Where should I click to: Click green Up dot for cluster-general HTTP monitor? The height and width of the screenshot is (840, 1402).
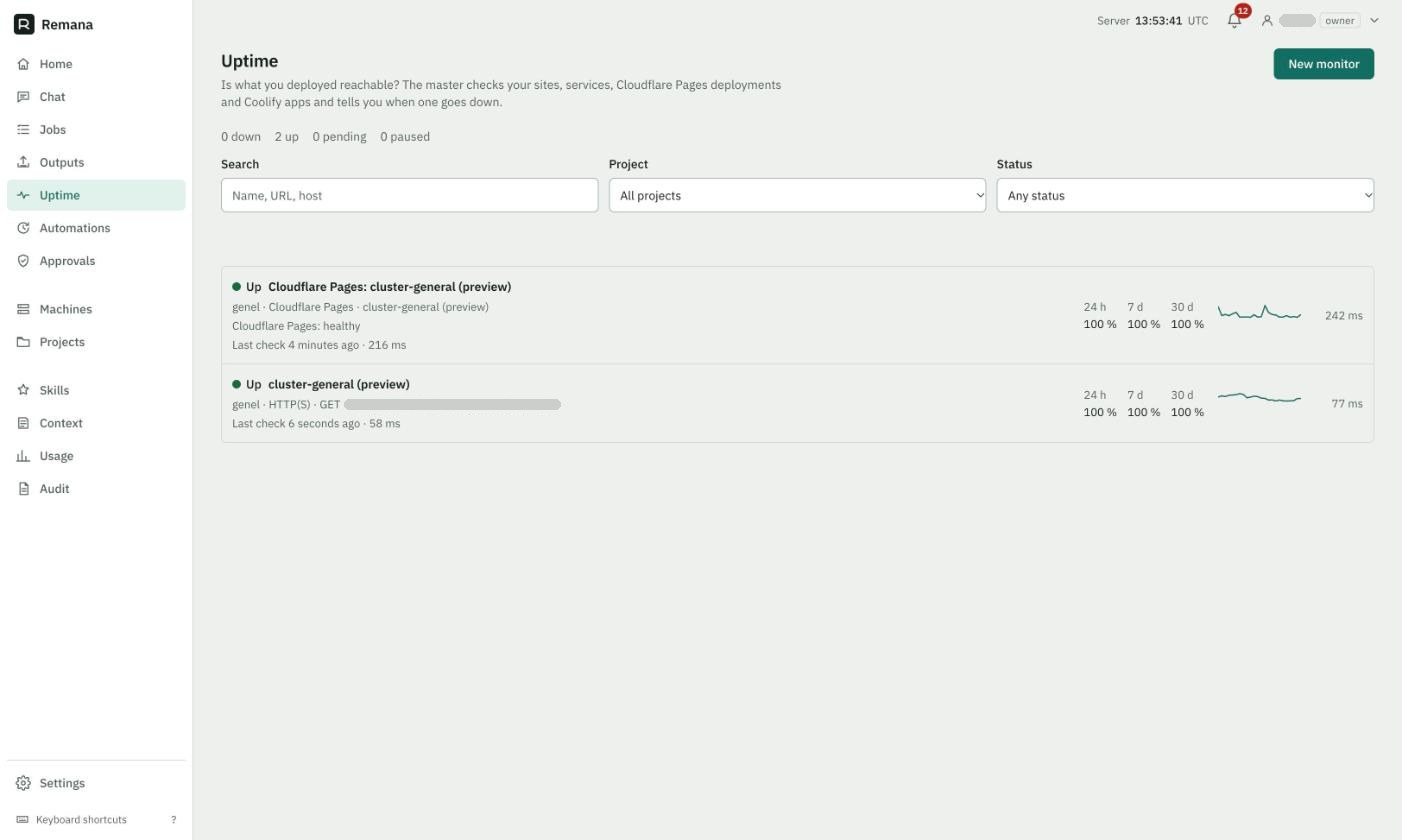237,384
